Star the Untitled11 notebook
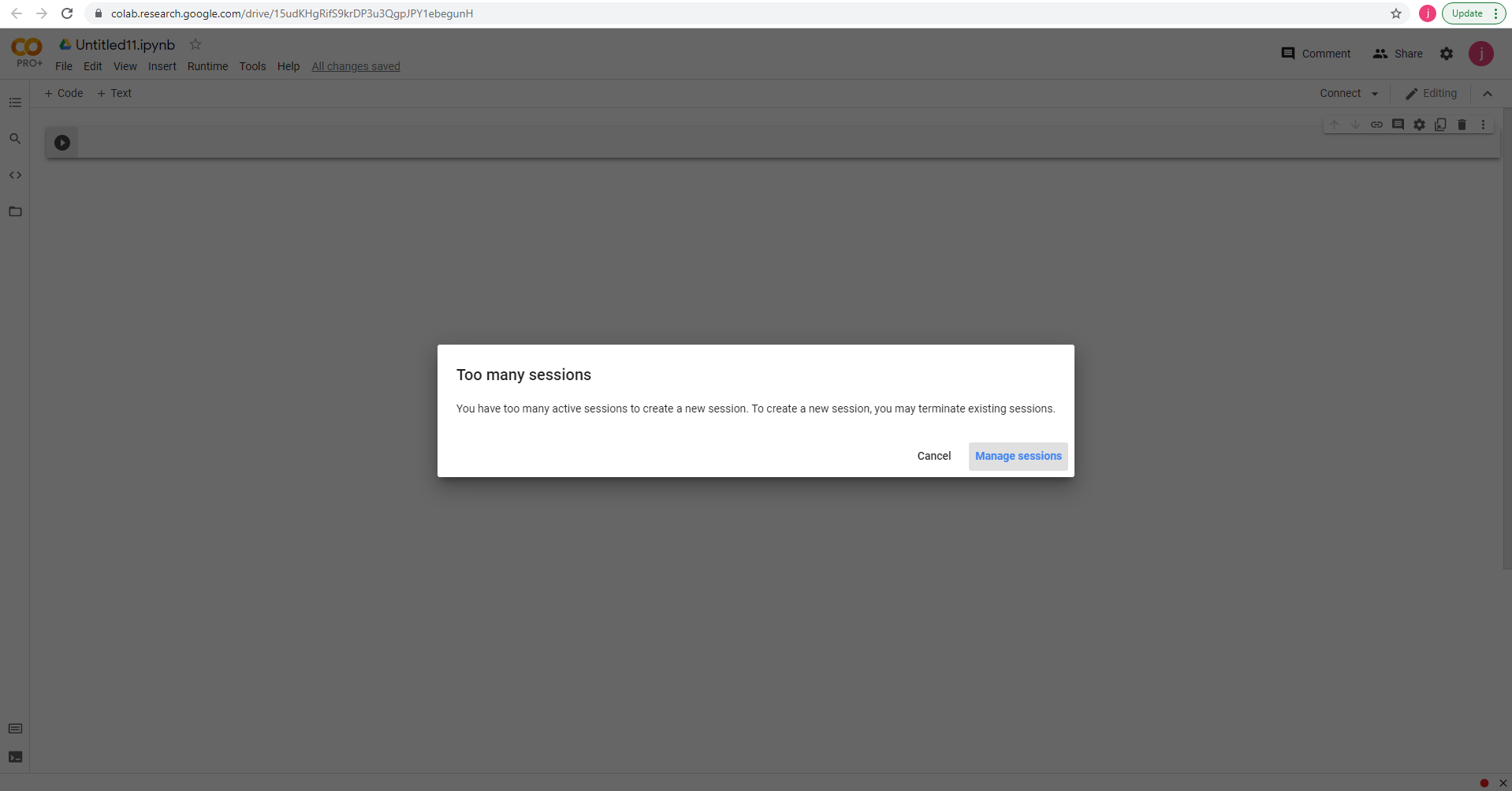Viewport: 1512px width, 791px height. 195,44
